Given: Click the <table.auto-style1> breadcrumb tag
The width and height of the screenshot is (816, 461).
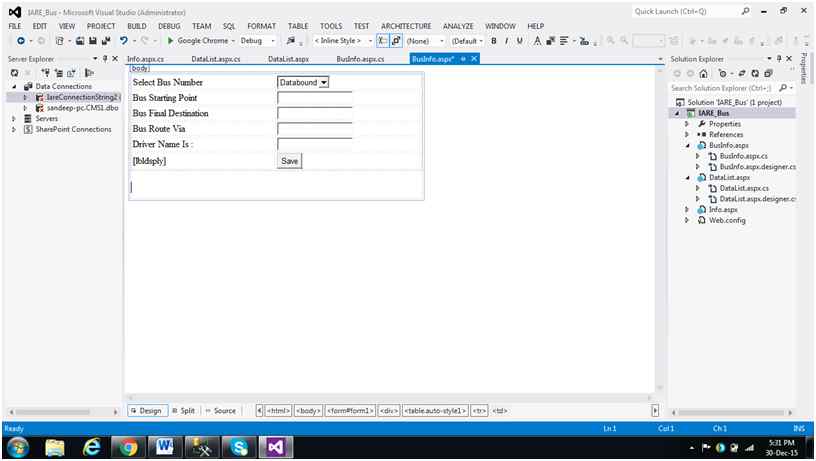Looking at the screenshot, I should click(x=435, y=411).
